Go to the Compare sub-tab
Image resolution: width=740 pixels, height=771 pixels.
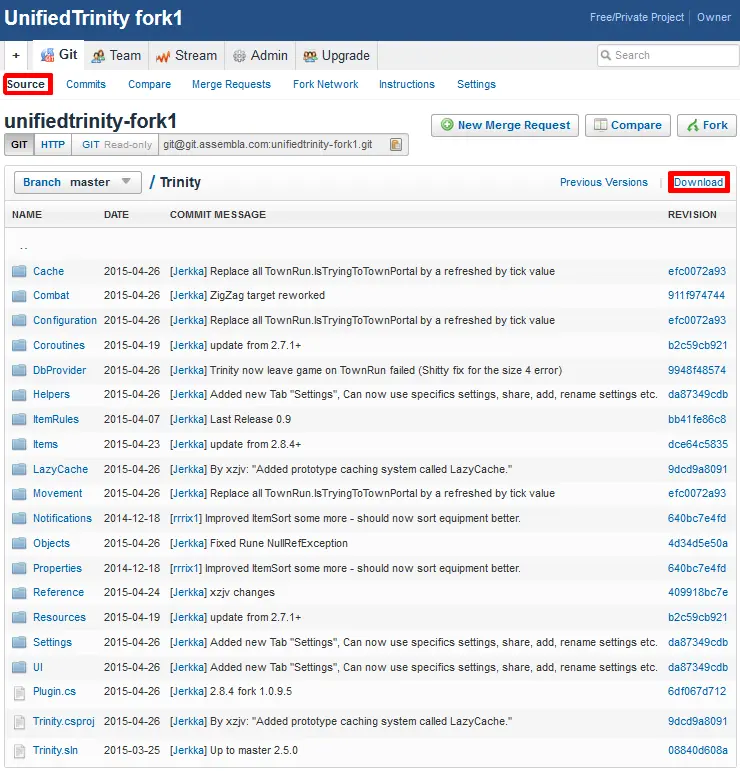point(149,84)
